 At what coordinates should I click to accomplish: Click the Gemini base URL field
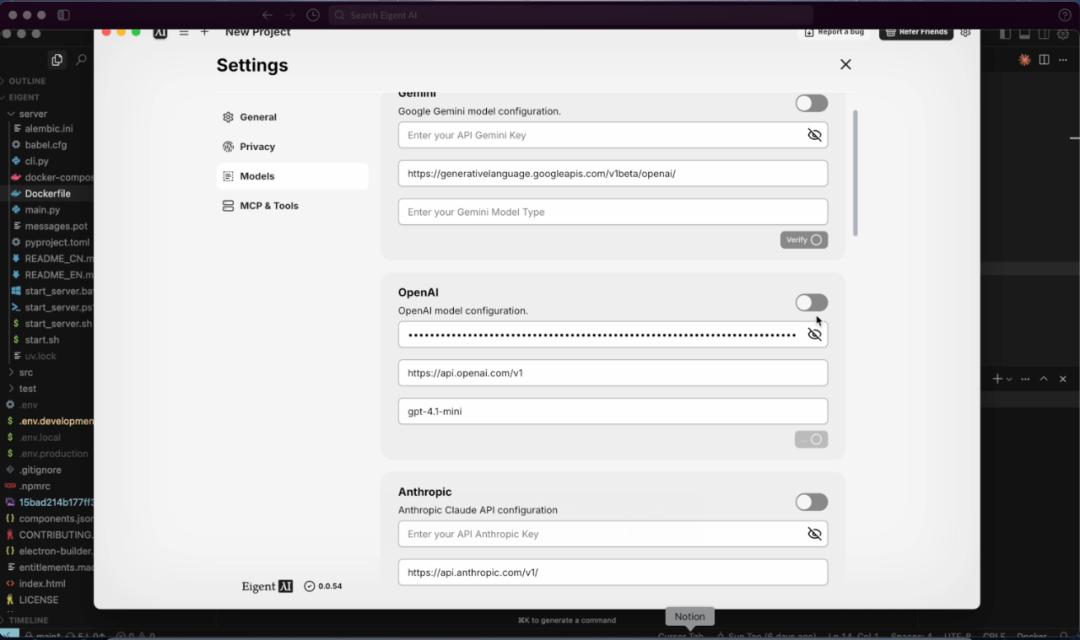[612, 174]
